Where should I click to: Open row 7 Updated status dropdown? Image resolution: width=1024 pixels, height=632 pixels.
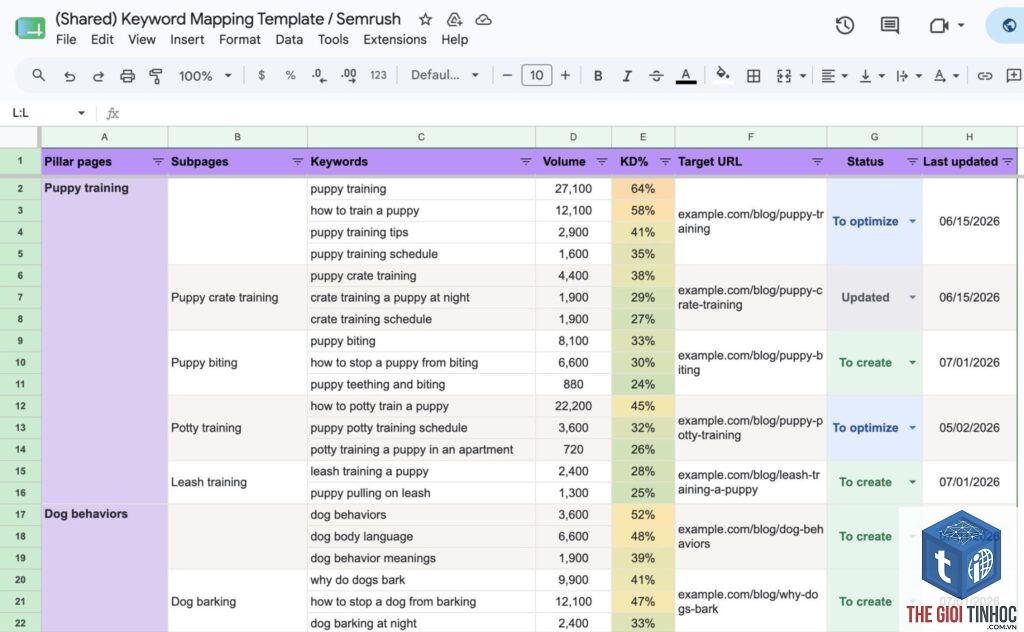click(912, 298)
